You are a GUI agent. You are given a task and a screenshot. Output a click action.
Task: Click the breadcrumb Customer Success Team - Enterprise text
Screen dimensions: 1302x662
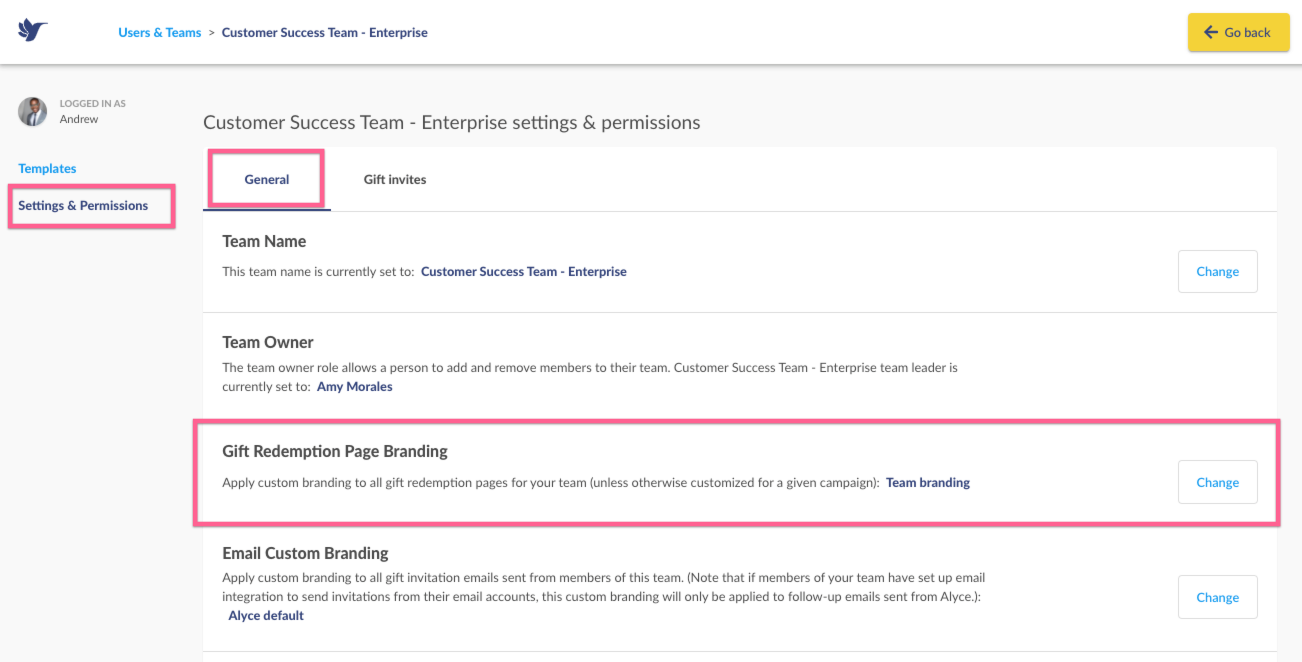[325, 32]
